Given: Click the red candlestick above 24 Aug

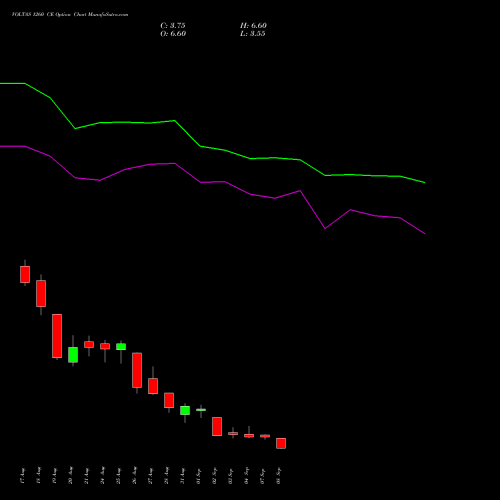Looking at the screenshot, I should pyautogui.click(x=105, y=346).
